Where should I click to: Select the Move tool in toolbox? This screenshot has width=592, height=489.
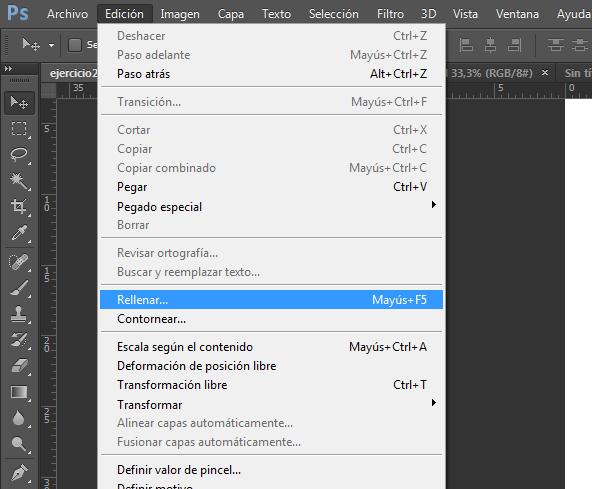click(x=19, y=102)
